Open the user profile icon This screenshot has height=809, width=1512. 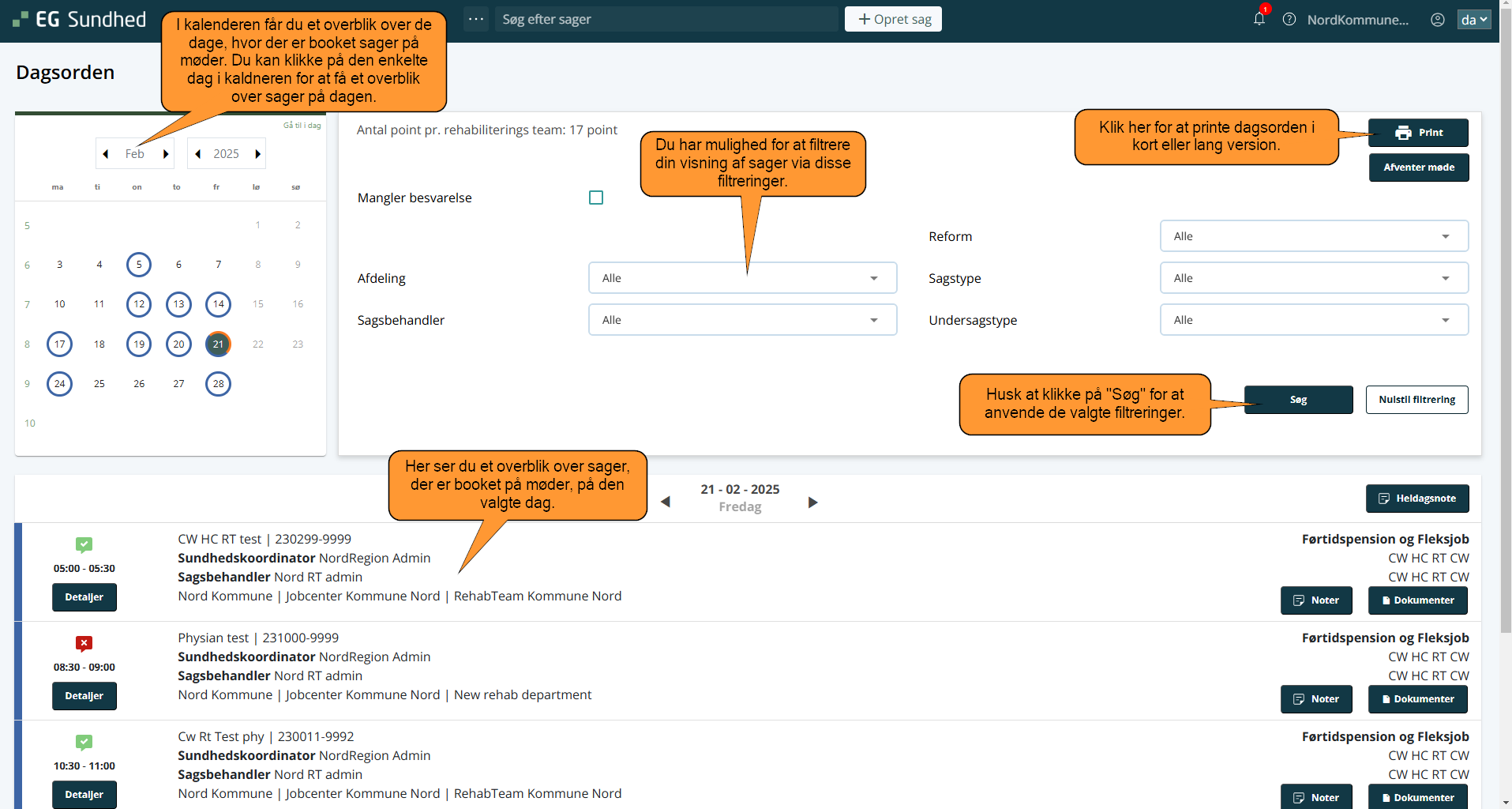1438,20
